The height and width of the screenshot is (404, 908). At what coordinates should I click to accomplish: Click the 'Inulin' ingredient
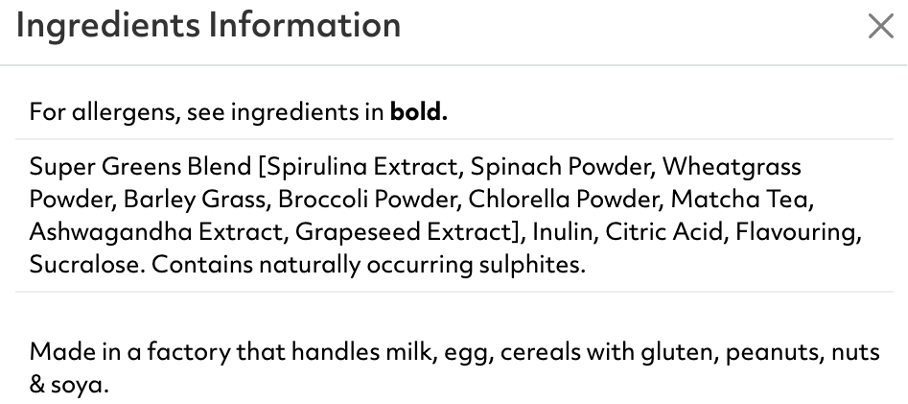tap(564, 232)
